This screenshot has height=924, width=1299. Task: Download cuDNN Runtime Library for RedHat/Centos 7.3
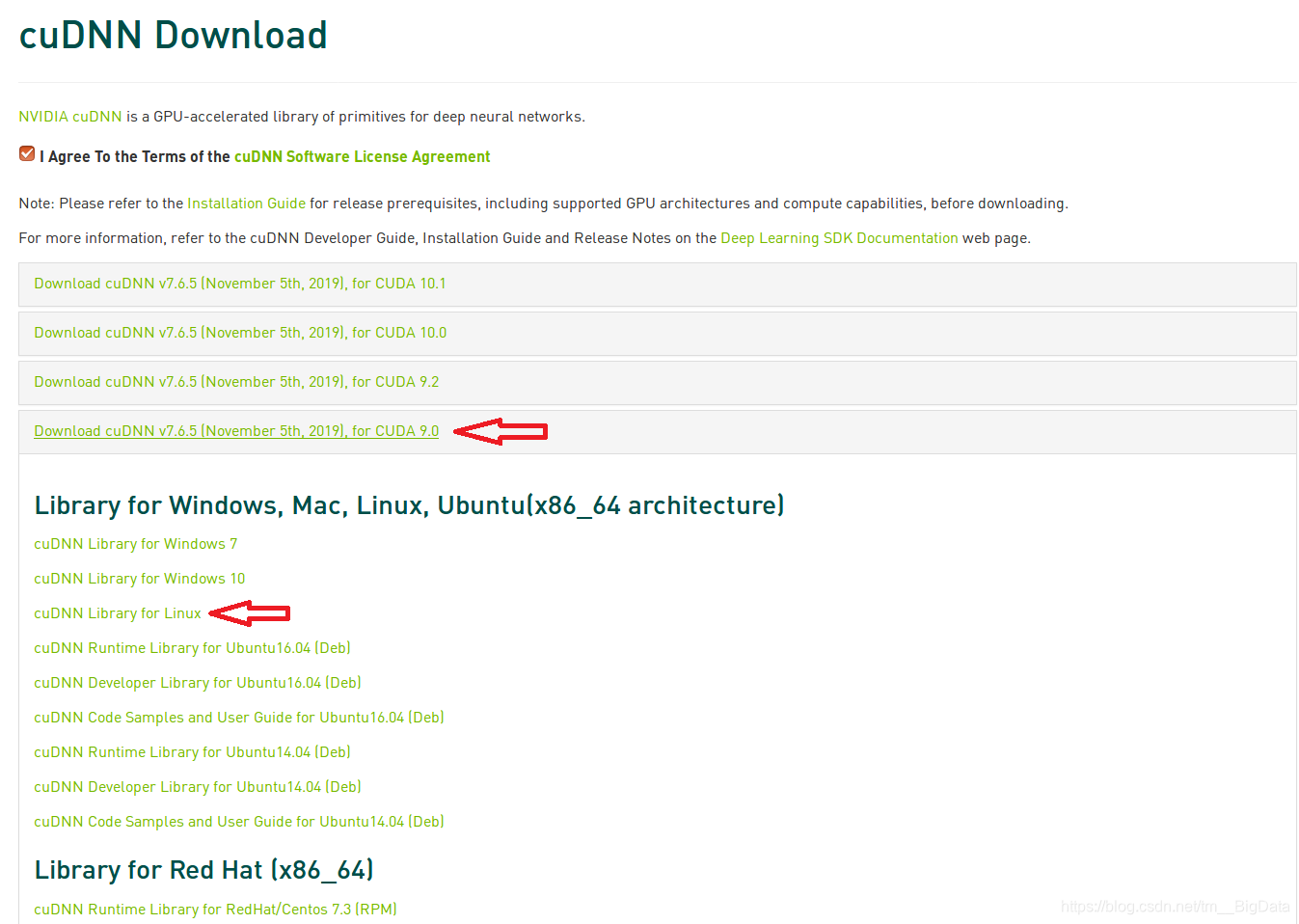click(x=215, y=910)
